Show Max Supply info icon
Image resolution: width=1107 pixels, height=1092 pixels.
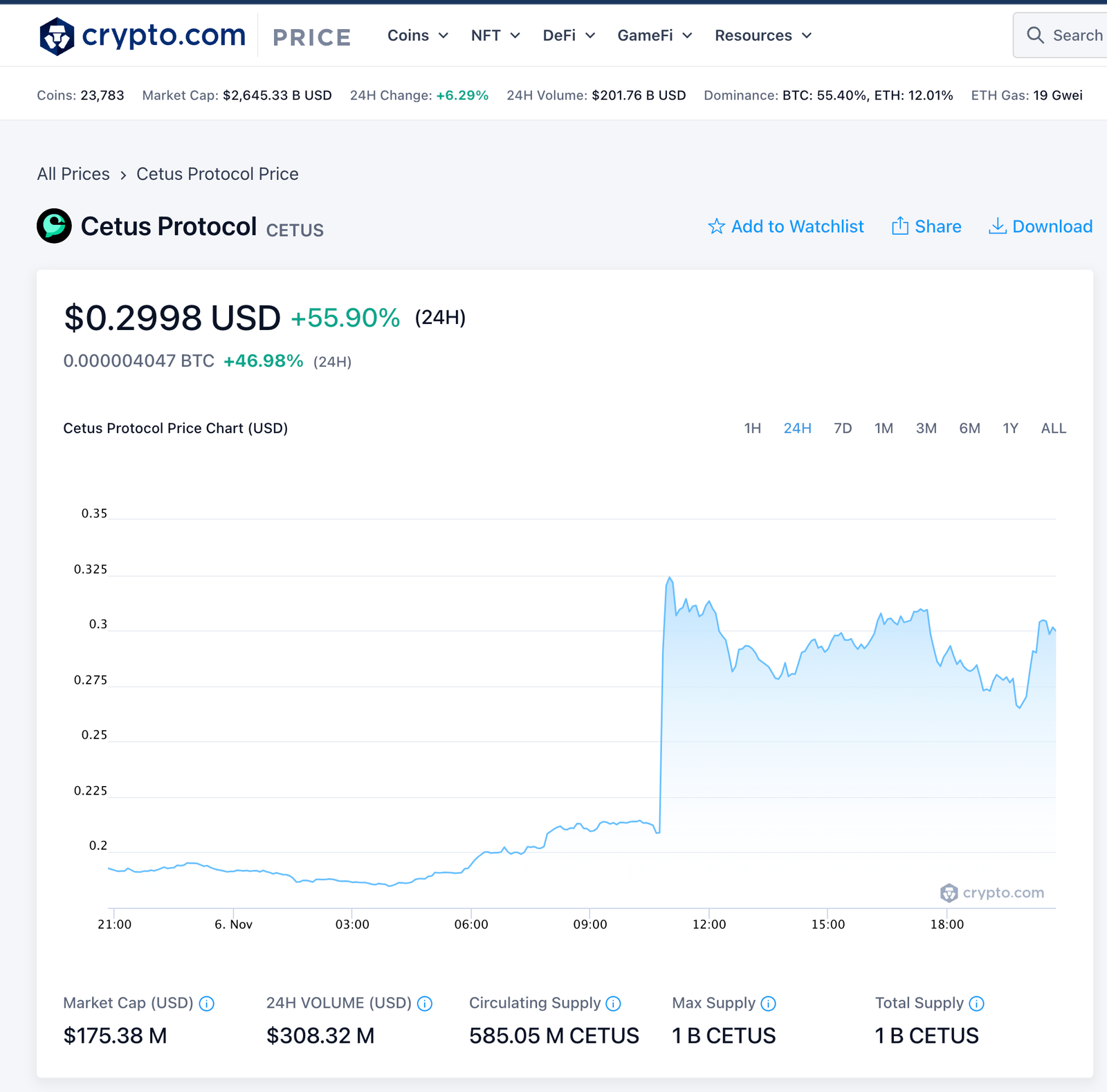(x=768, y=1003)
